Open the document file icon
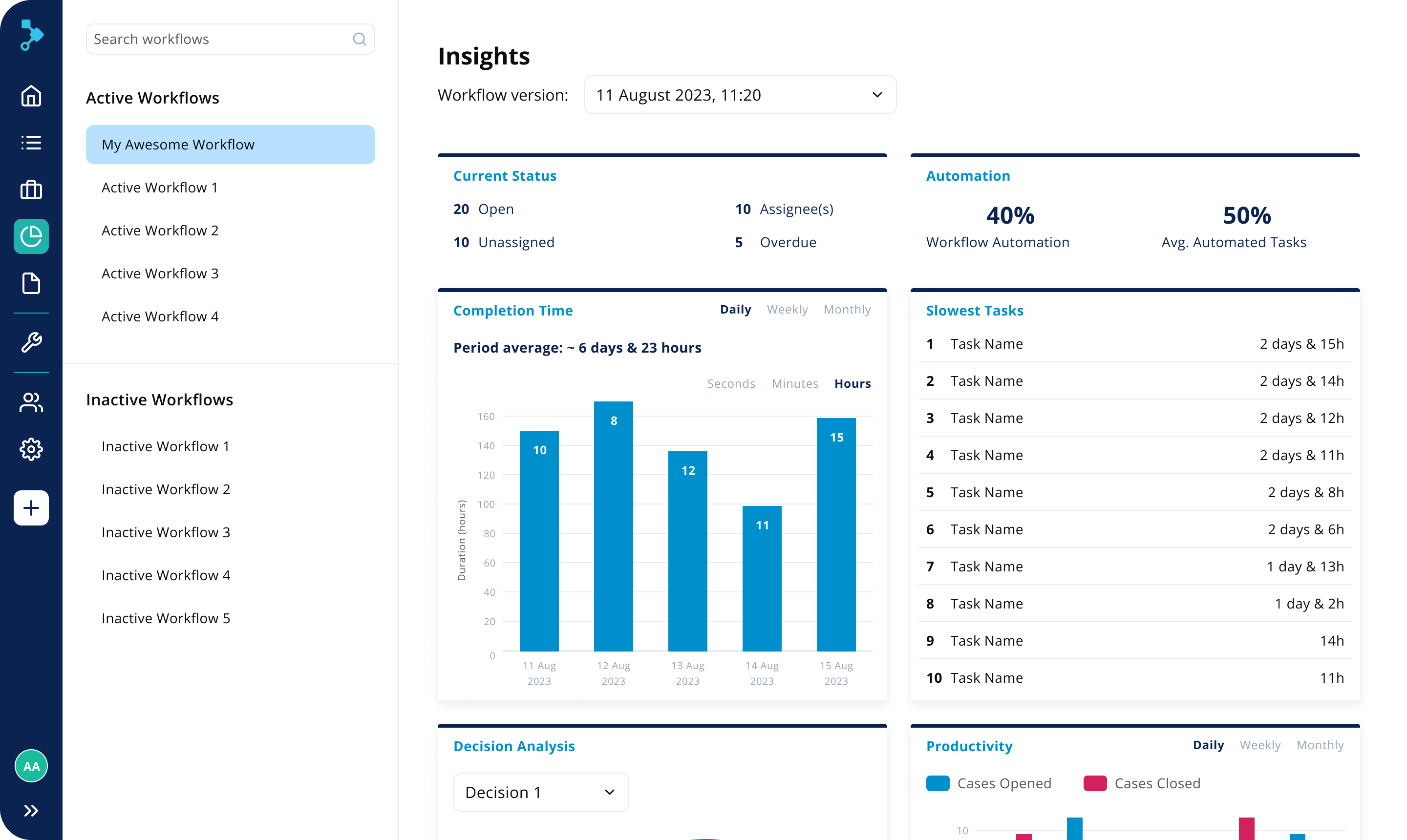 tap(31, 283)
